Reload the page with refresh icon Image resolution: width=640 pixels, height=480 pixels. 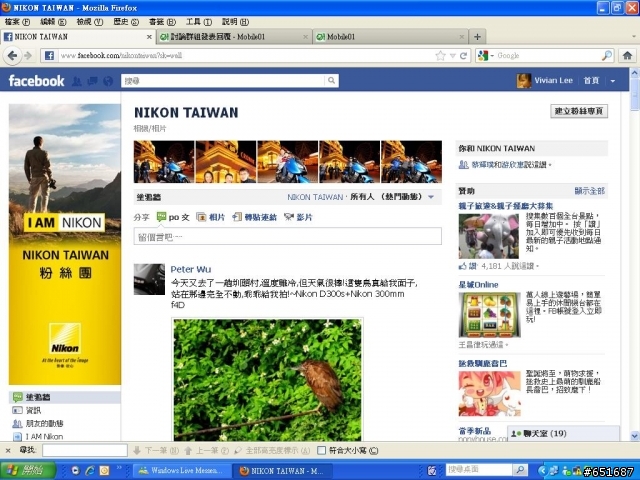tap(463, 56)
